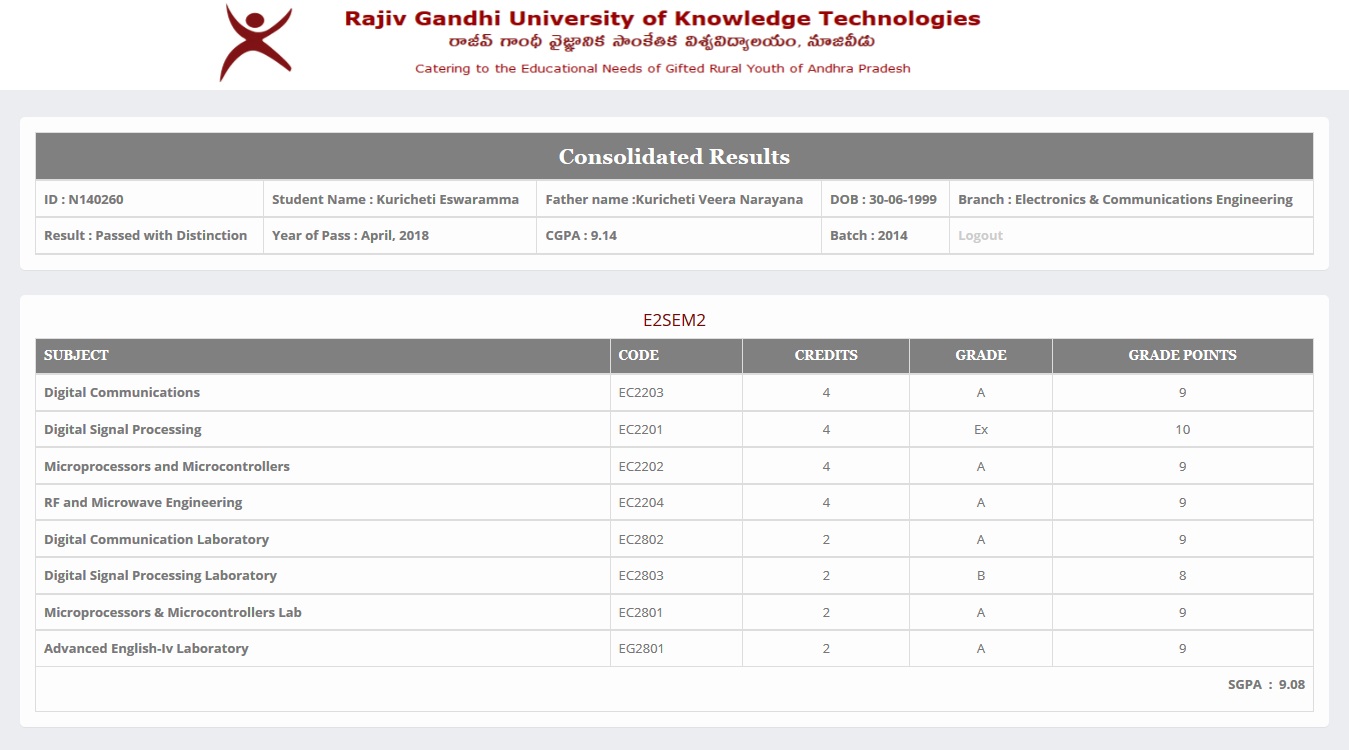
Task: Click the A grade for Digital Communications
Action: (981, 393)
